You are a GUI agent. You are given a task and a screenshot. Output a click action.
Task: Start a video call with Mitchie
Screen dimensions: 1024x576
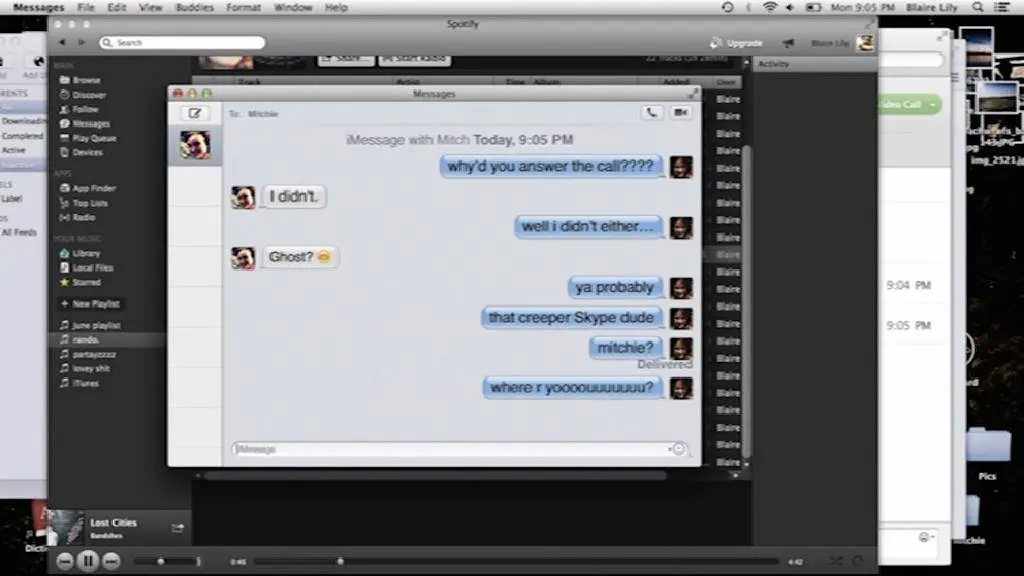click(x=680, y=112)
